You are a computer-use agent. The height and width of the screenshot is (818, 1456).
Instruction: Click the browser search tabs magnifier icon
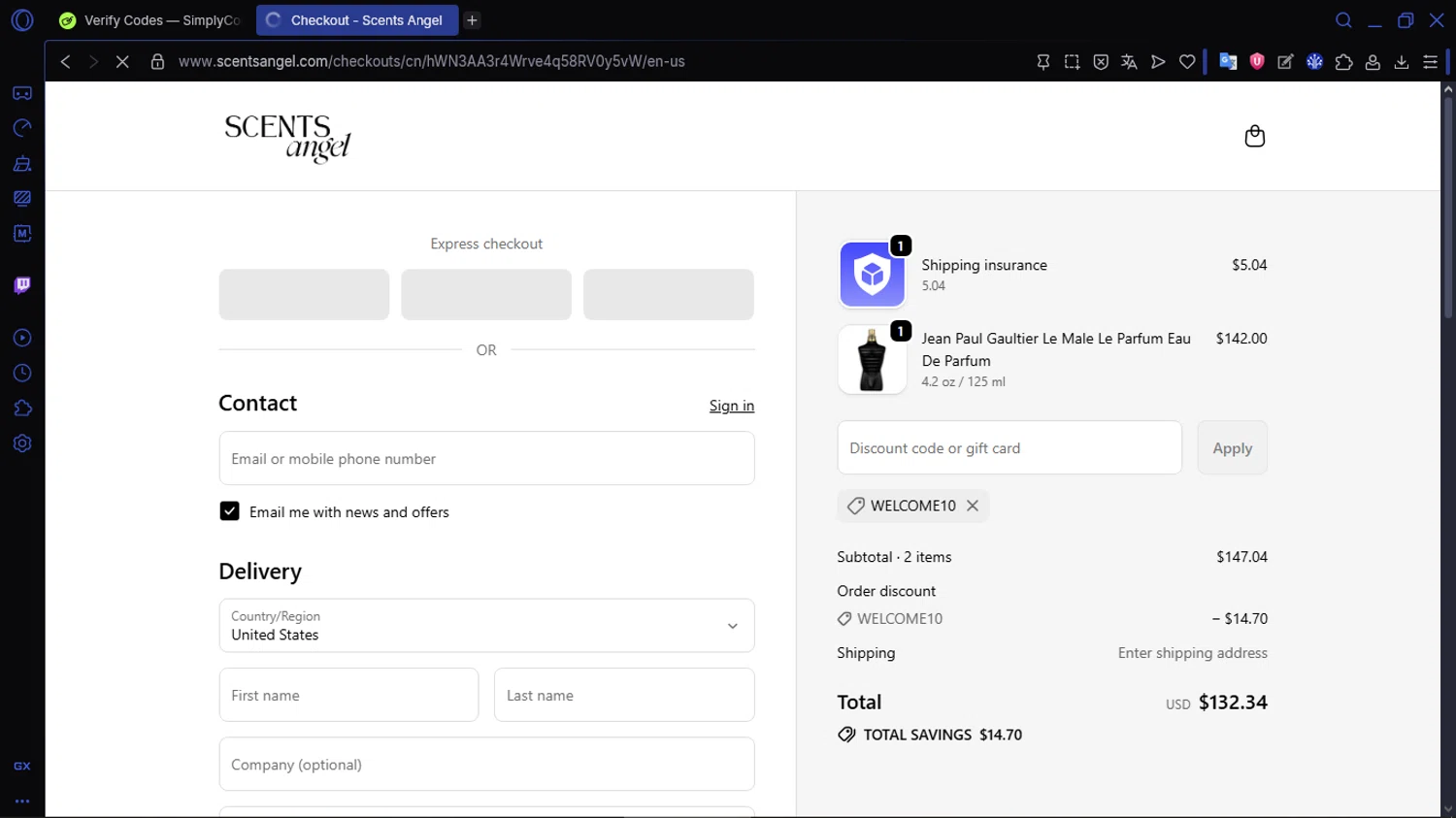pos(1343,19)
